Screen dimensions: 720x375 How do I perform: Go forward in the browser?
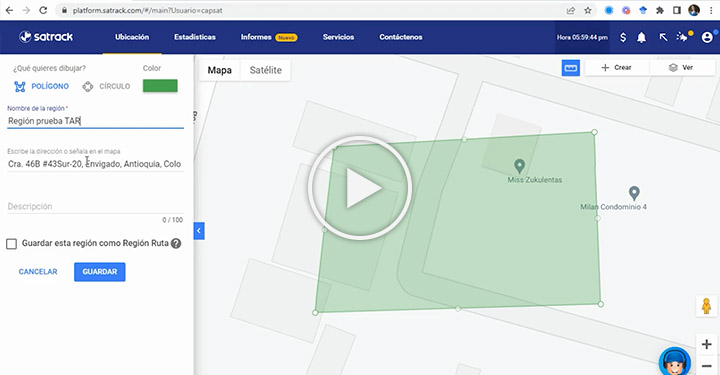click(26, 10)
